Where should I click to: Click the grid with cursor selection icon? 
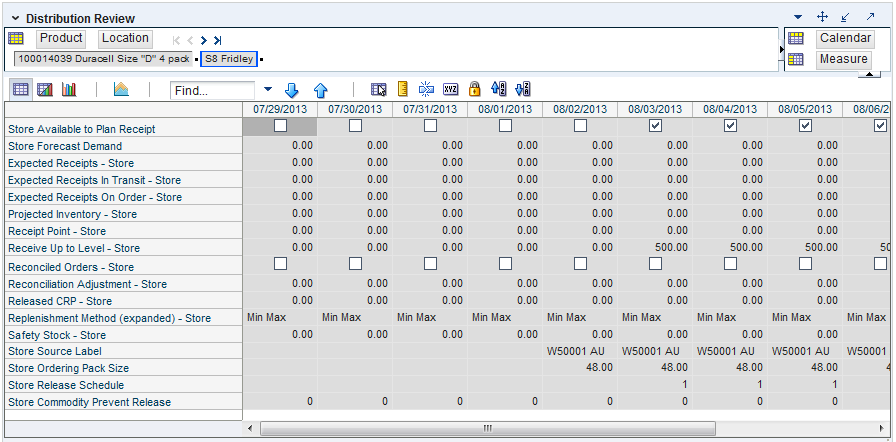click(378, 89)
